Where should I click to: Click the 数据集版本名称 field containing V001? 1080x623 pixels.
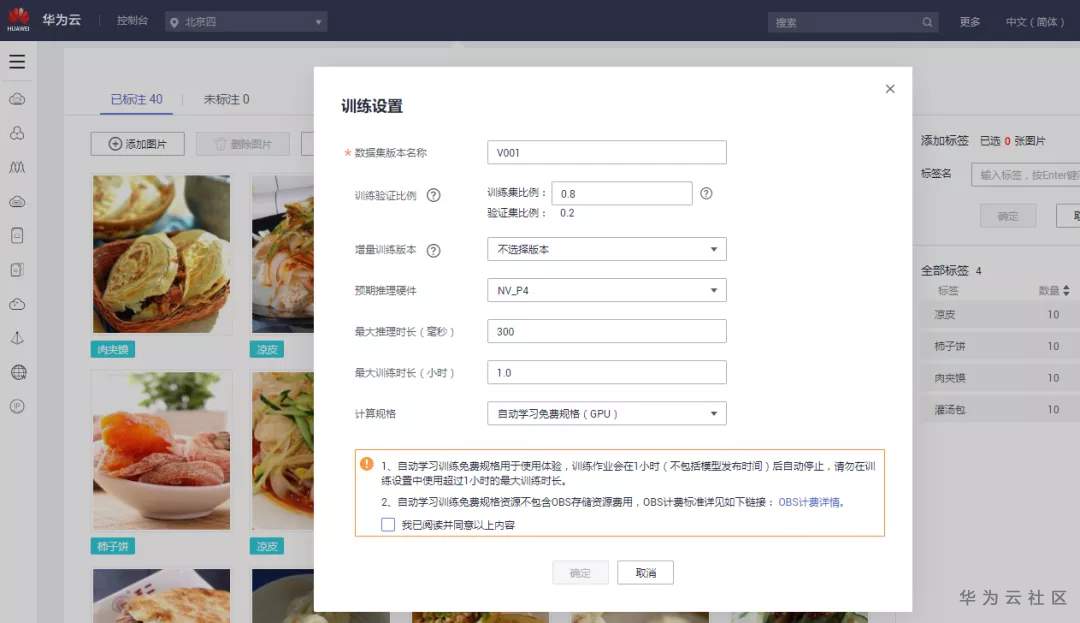606,153
